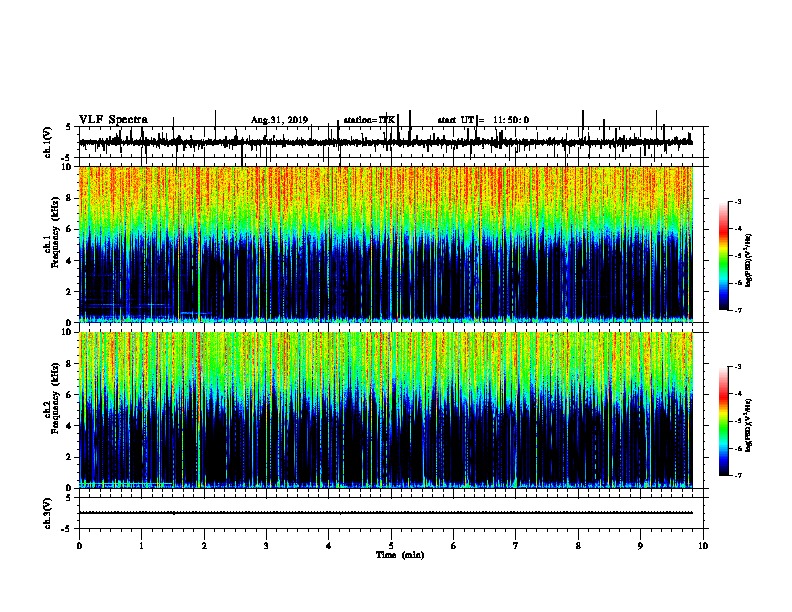792x612 pixels.
Task: Click the ch.1 frequency tick "8"
Action: 70,198
